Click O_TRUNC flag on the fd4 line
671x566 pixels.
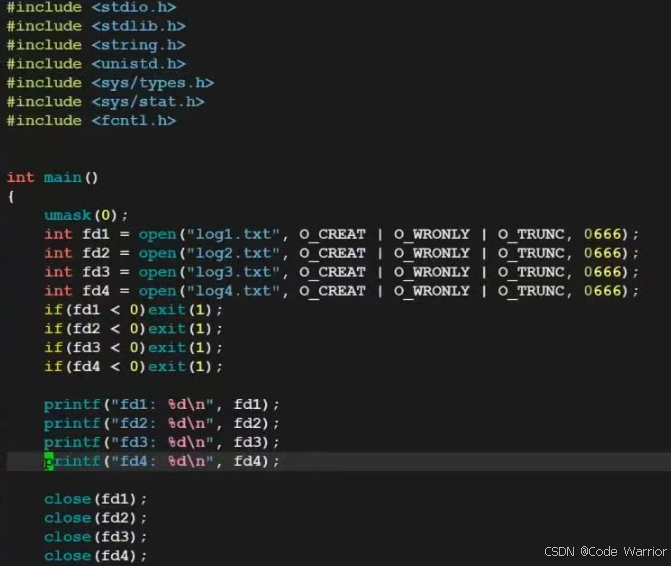point(531,291)
